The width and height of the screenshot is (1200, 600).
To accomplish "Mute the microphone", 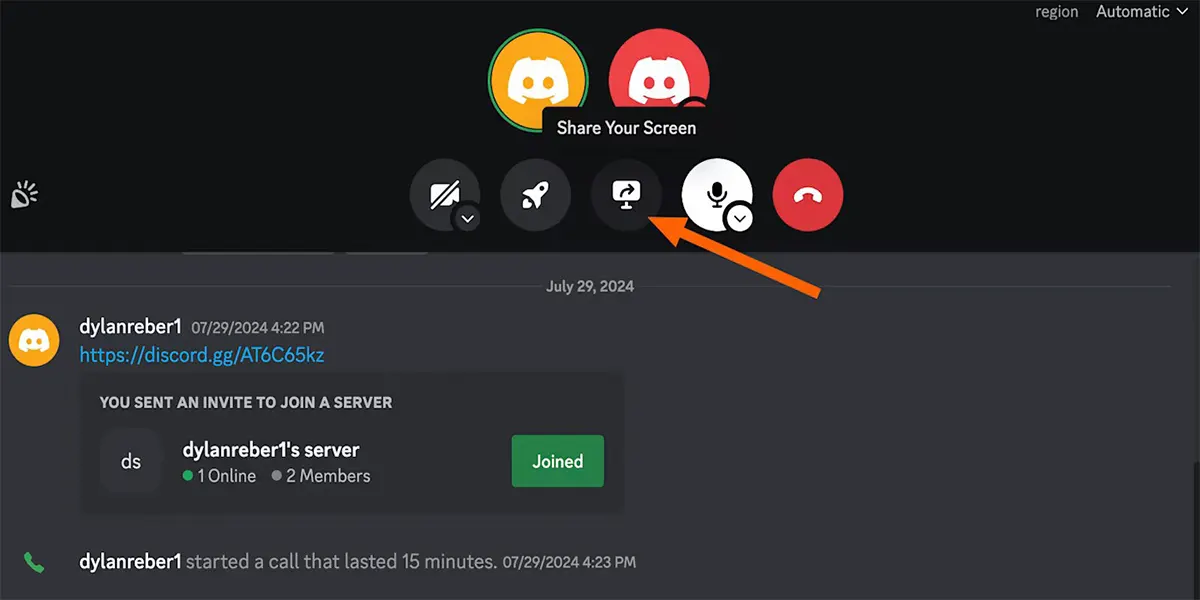I will (x=716, y=194).
